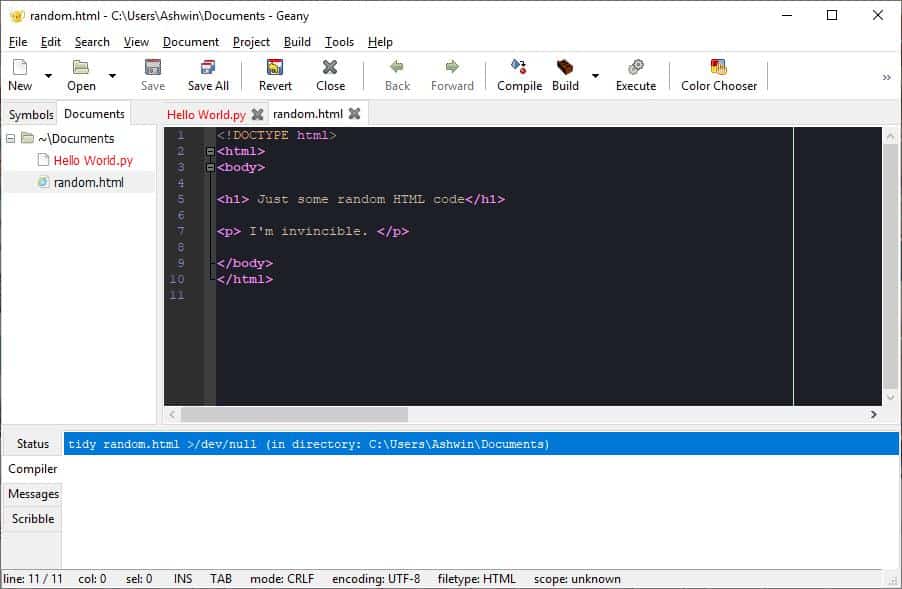Collapse the html code fold marker
Viewport: 902px width, 589px height.
[210, 150]
